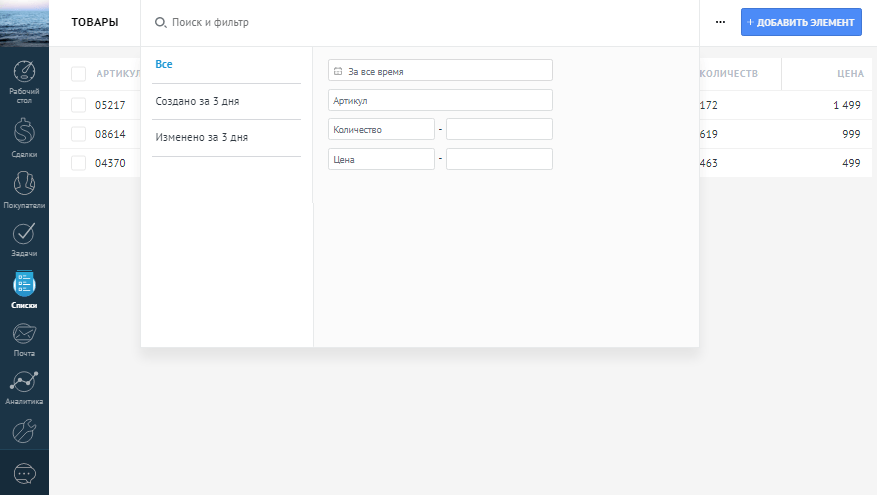Open the Почта mail icon
Screen dimensions: 877x495
coord(24,333)
